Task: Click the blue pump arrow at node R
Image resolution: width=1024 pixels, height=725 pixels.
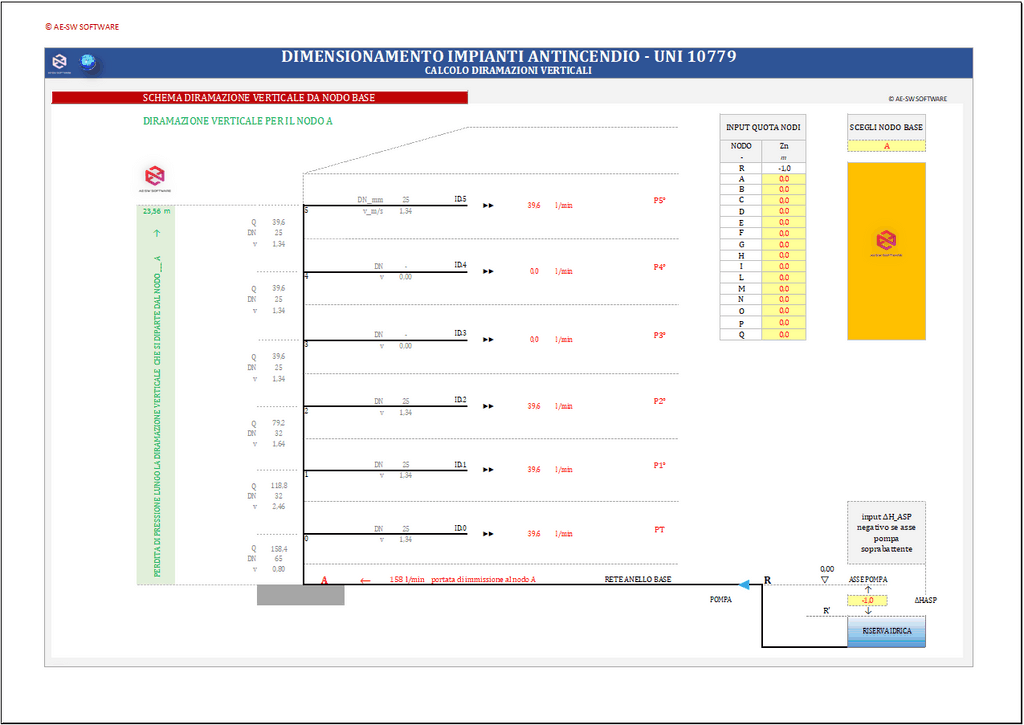Action: (x=743, y=584)
